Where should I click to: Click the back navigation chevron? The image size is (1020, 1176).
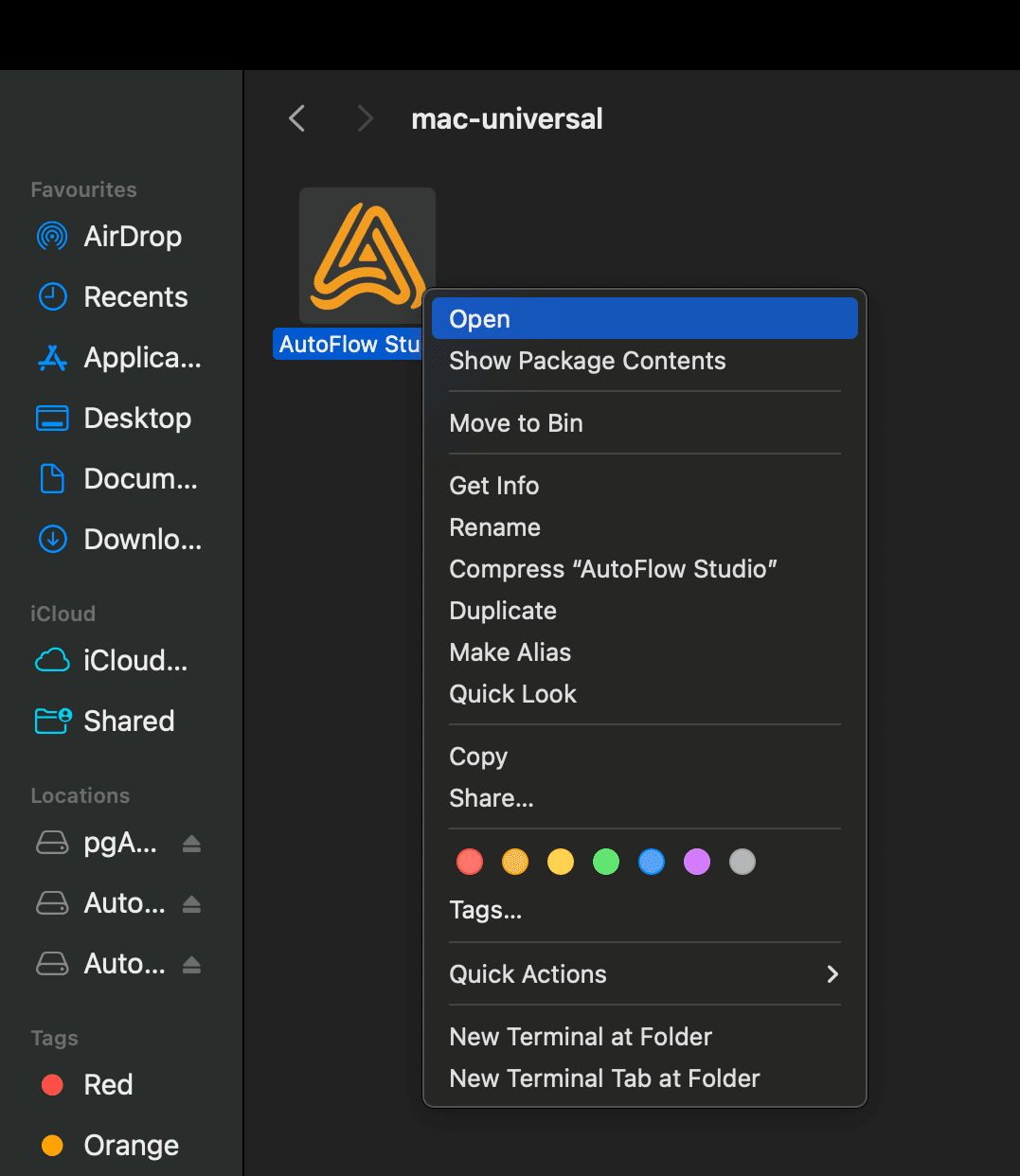point(297,118)
